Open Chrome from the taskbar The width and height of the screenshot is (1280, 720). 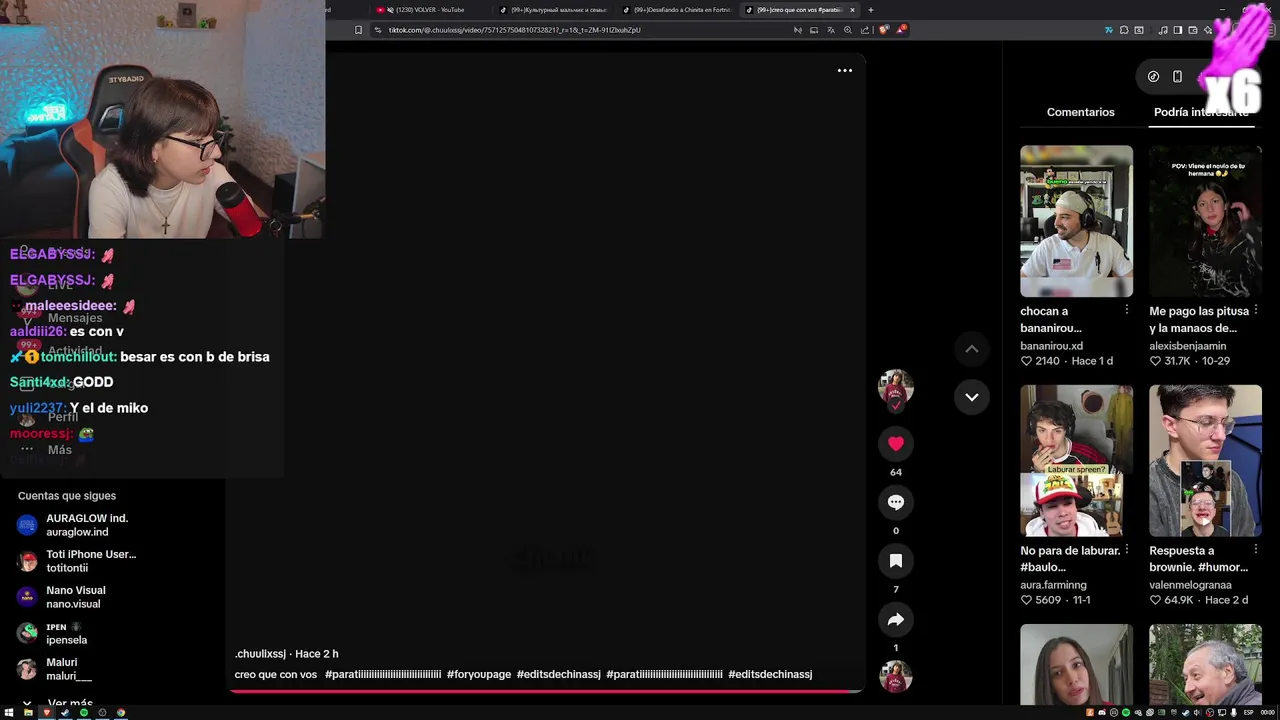[x=121, y=713]
